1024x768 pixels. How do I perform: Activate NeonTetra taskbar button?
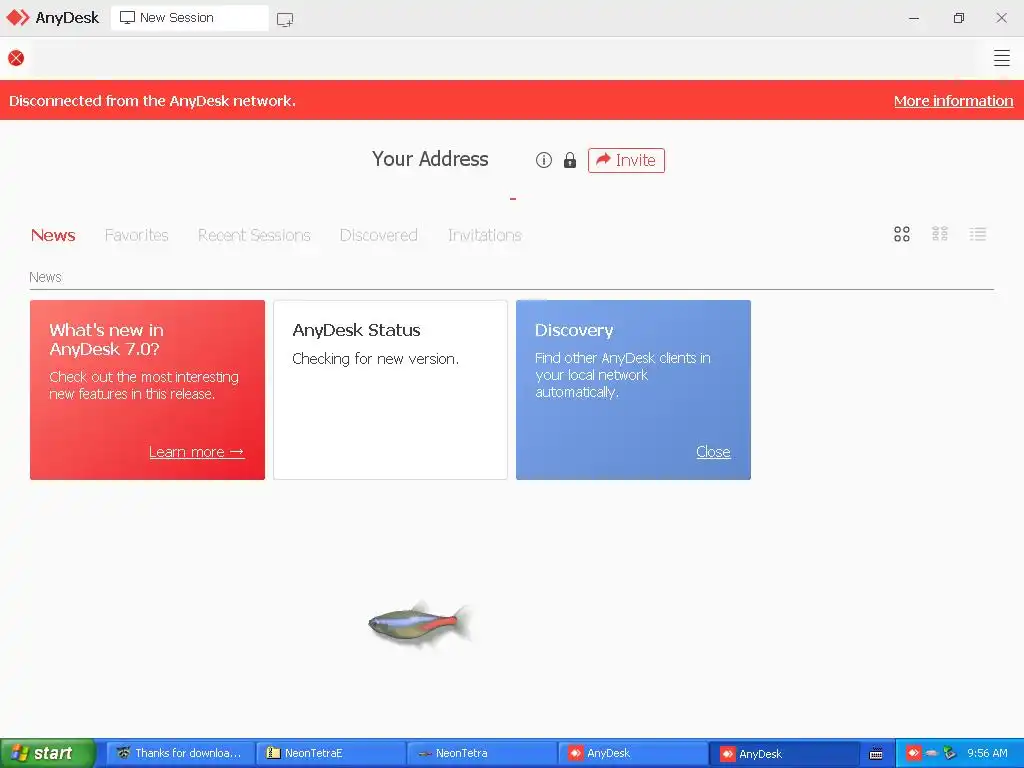[x=481, y=753]
